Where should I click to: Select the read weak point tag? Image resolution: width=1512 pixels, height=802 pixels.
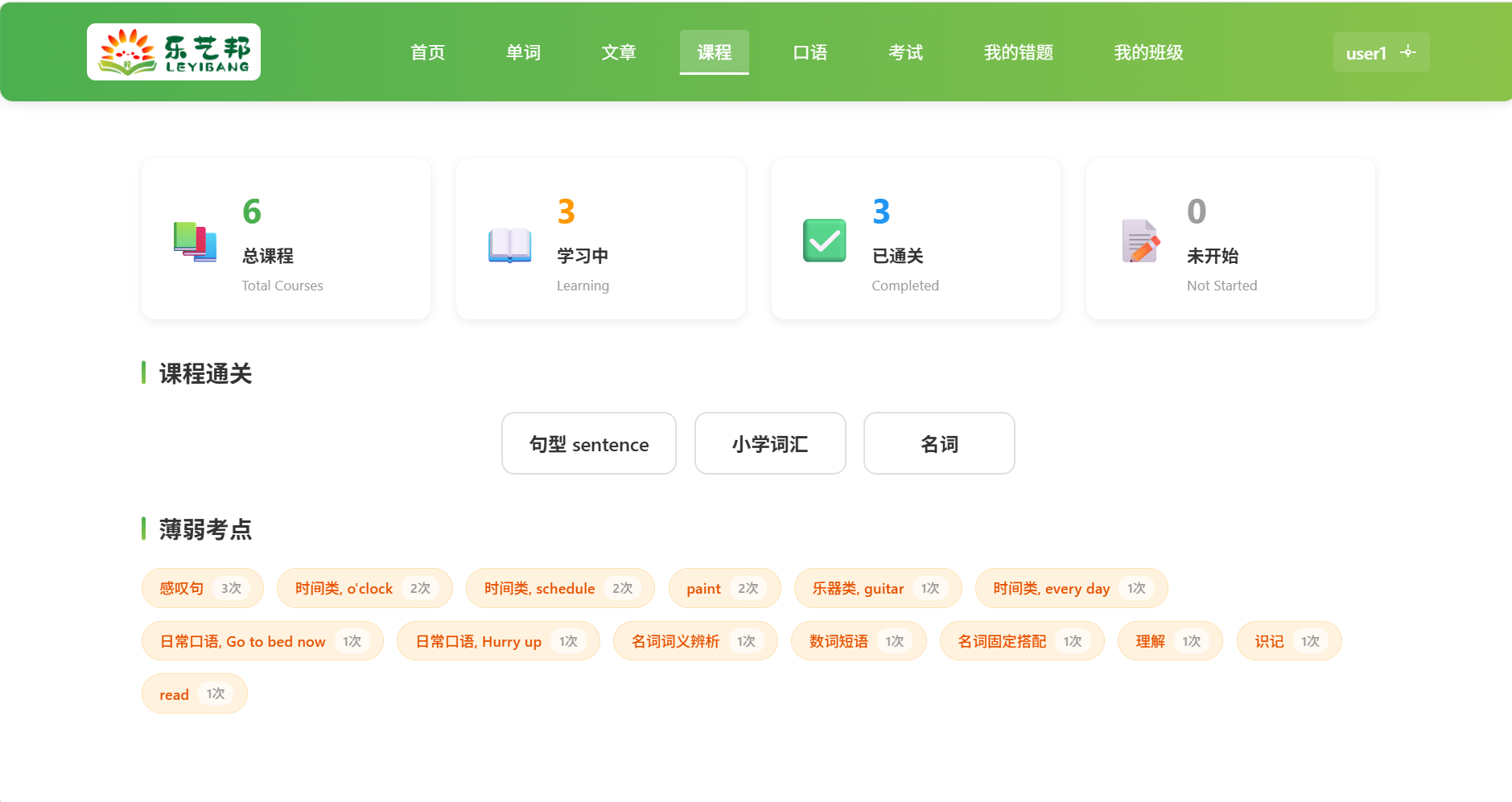[194, 693]
